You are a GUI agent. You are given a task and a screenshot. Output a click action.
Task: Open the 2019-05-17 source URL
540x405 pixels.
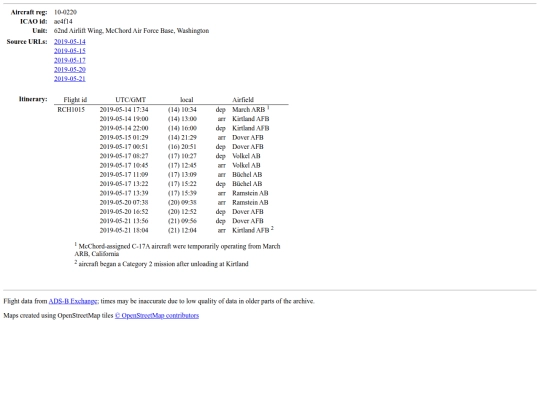pyautogui.click(x=70, y=60)
